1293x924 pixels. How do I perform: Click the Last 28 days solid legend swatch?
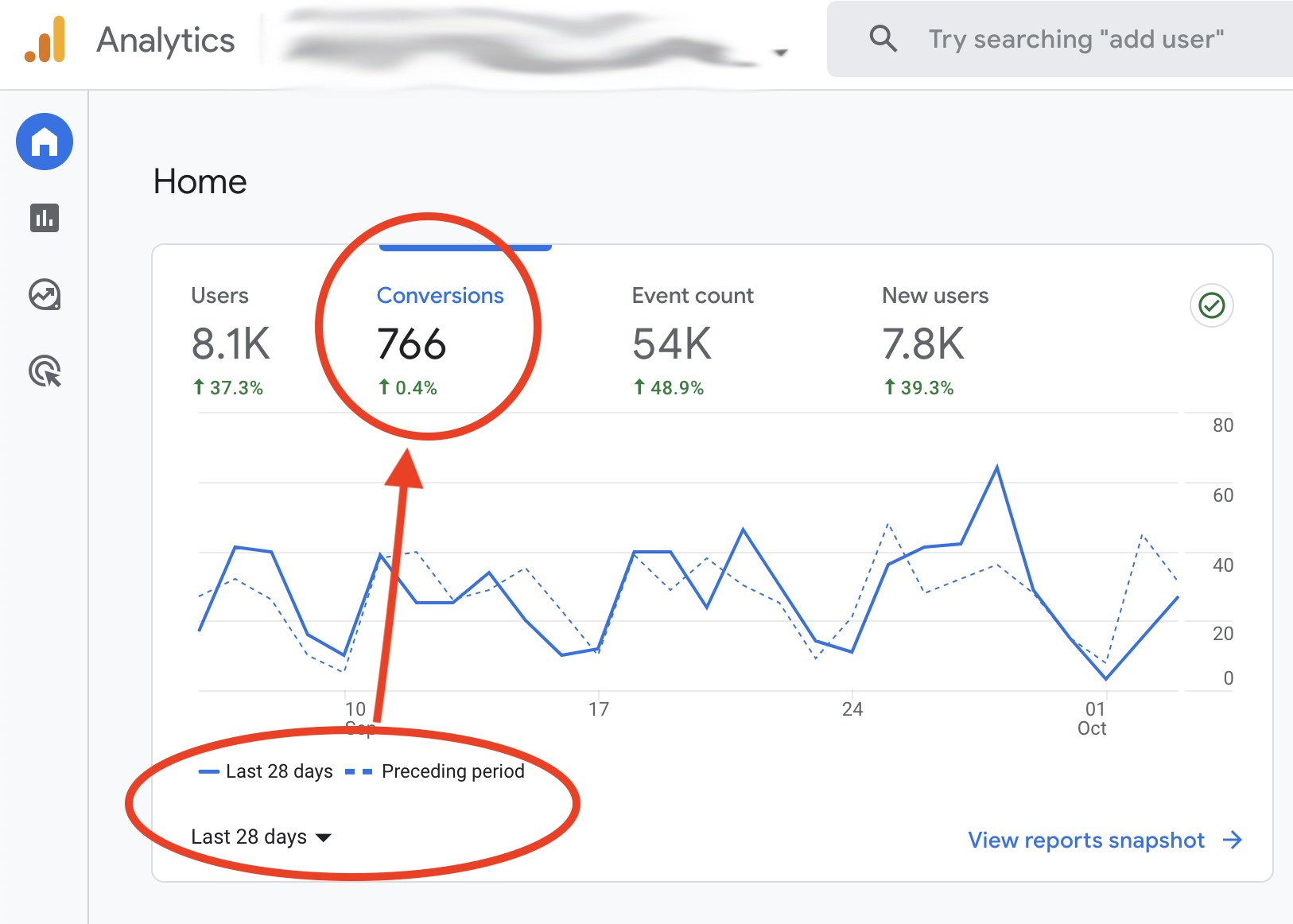click(208, 772)
